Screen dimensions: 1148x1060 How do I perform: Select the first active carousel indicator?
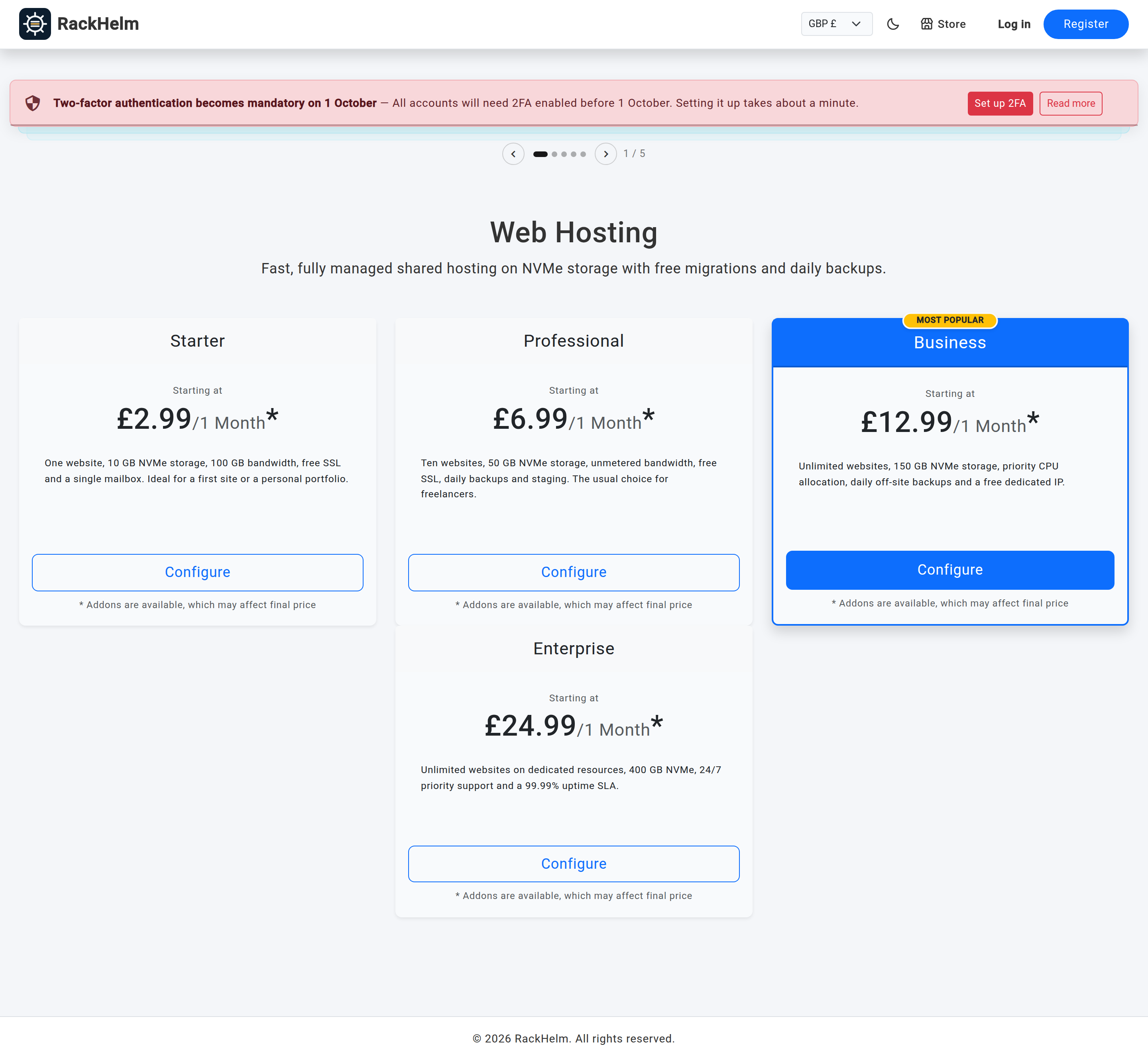coord(541,154)
